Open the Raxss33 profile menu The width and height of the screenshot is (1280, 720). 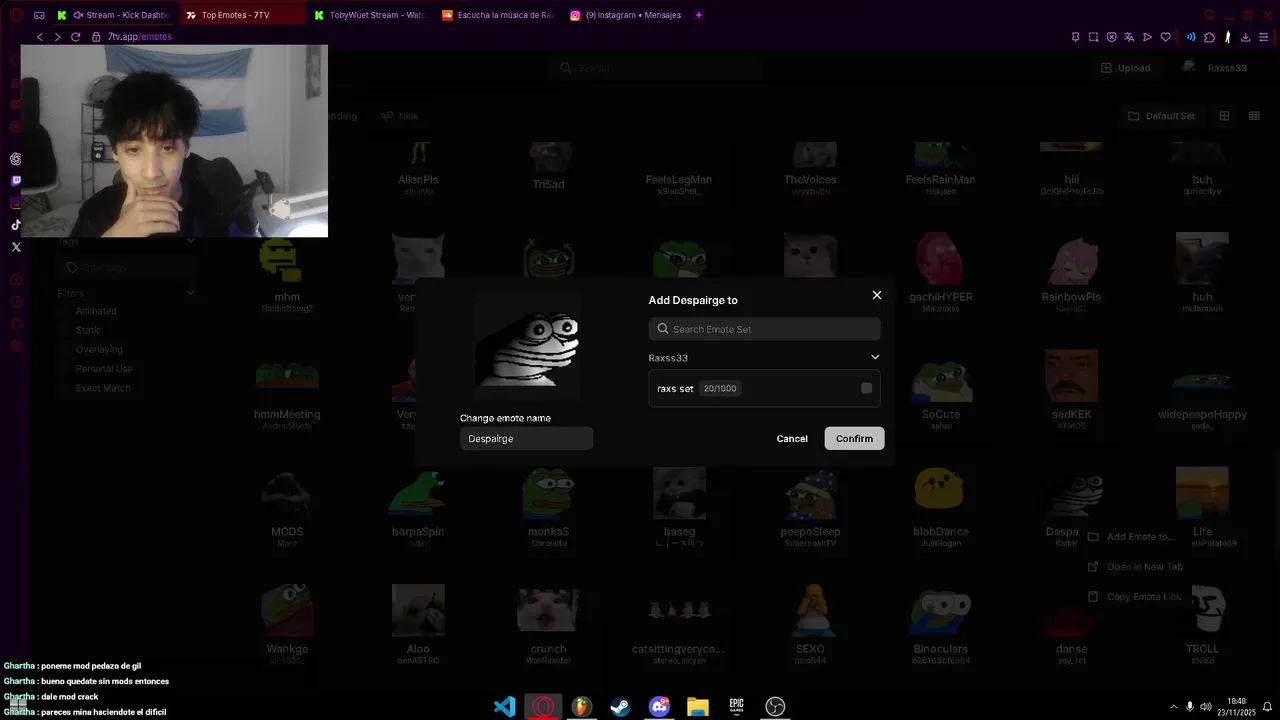pyautogui.click(x=1215, y=68)
